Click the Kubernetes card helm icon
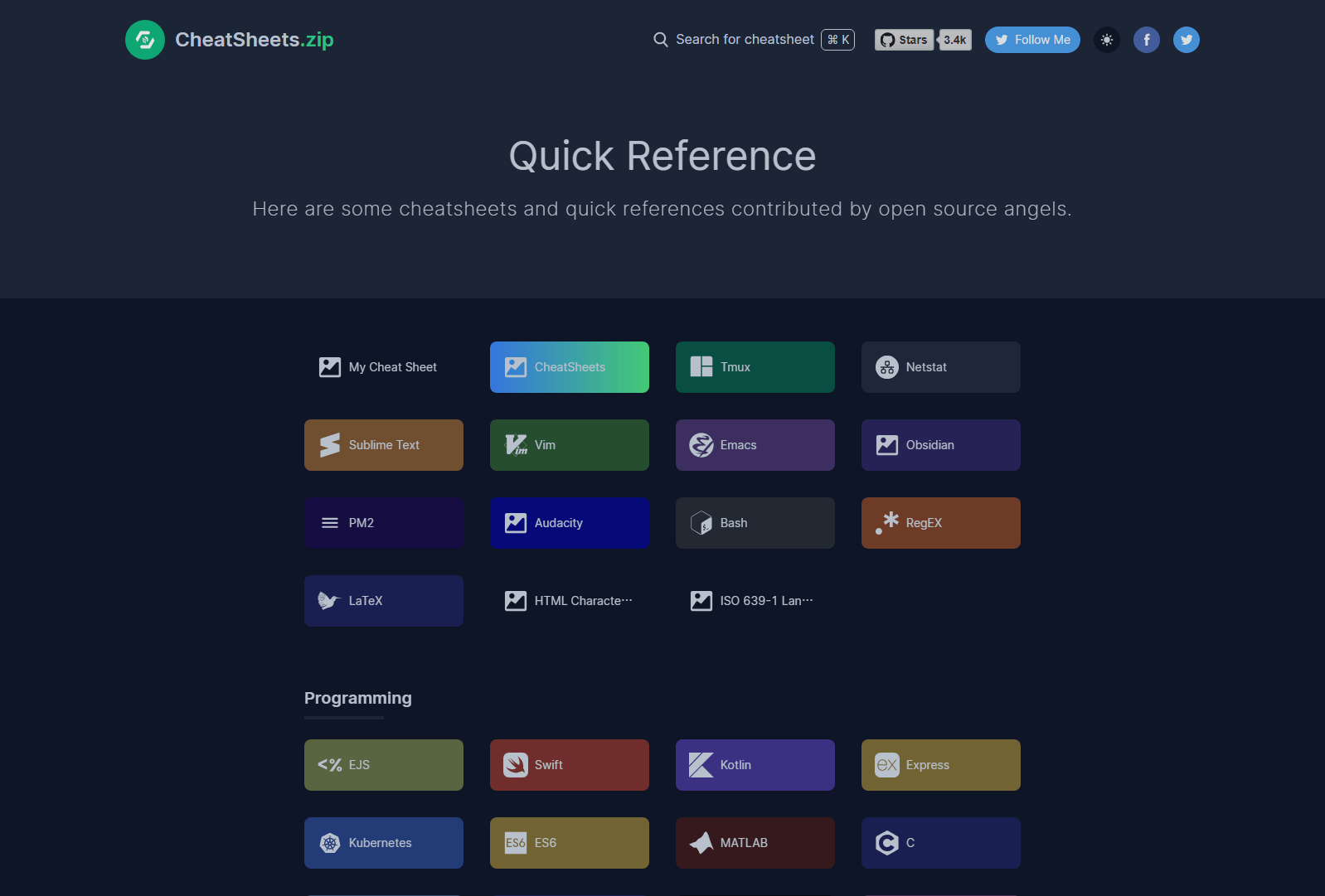 tap(330, 843)
